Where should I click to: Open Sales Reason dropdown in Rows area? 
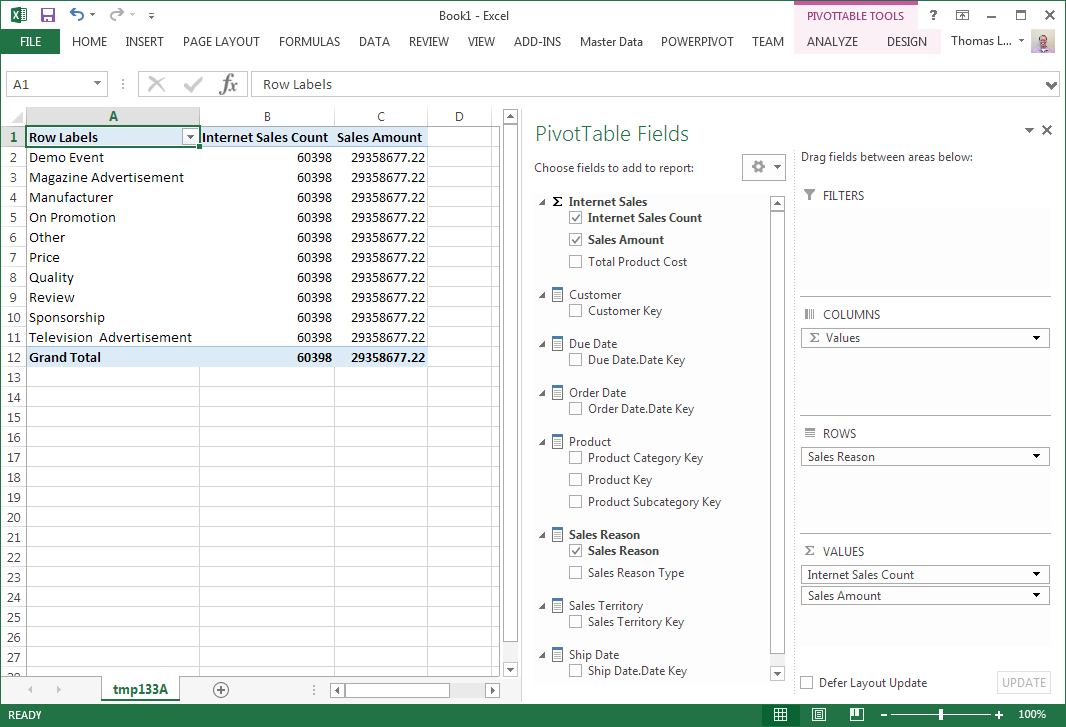(x=1036, y=457)
